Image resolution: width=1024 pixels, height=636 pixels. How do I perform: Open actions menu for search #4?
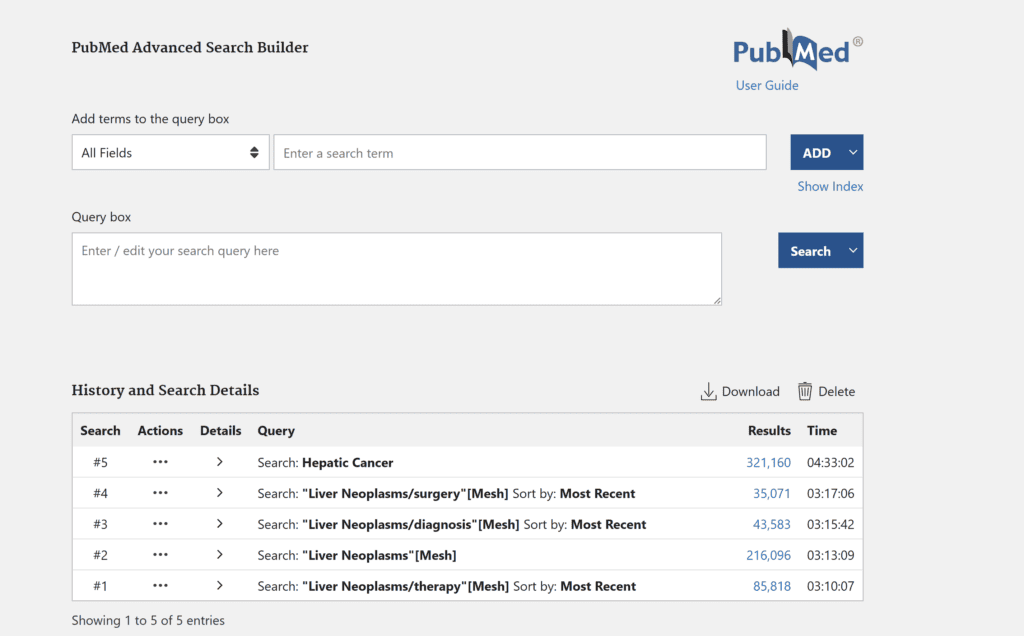coord(160,493)
